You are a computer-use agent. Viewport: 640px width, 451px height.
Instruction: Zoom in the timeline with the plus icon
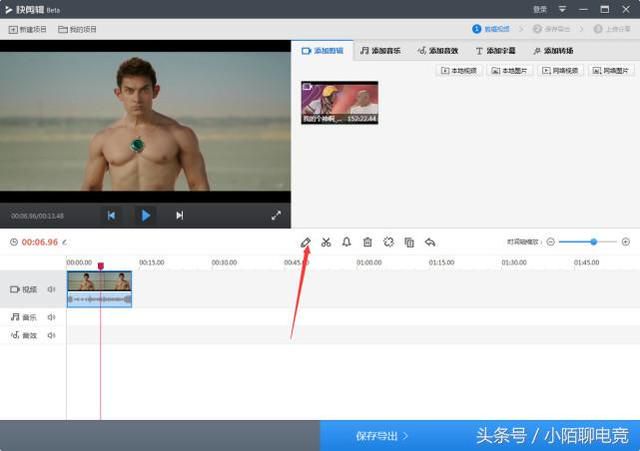pyautogui.click(x=626, y=242)
